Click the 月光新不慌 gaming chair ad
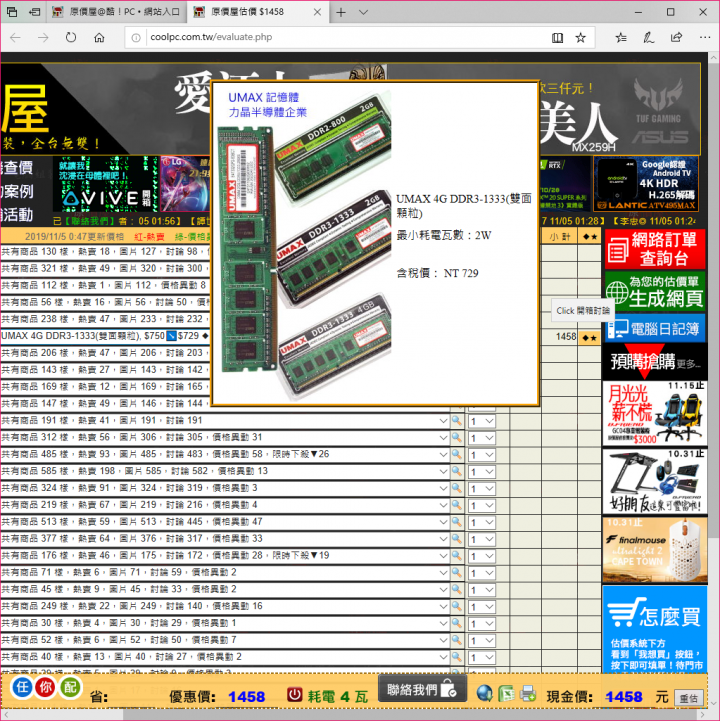Screen dimensions: 720x721 tap(655, 413)
